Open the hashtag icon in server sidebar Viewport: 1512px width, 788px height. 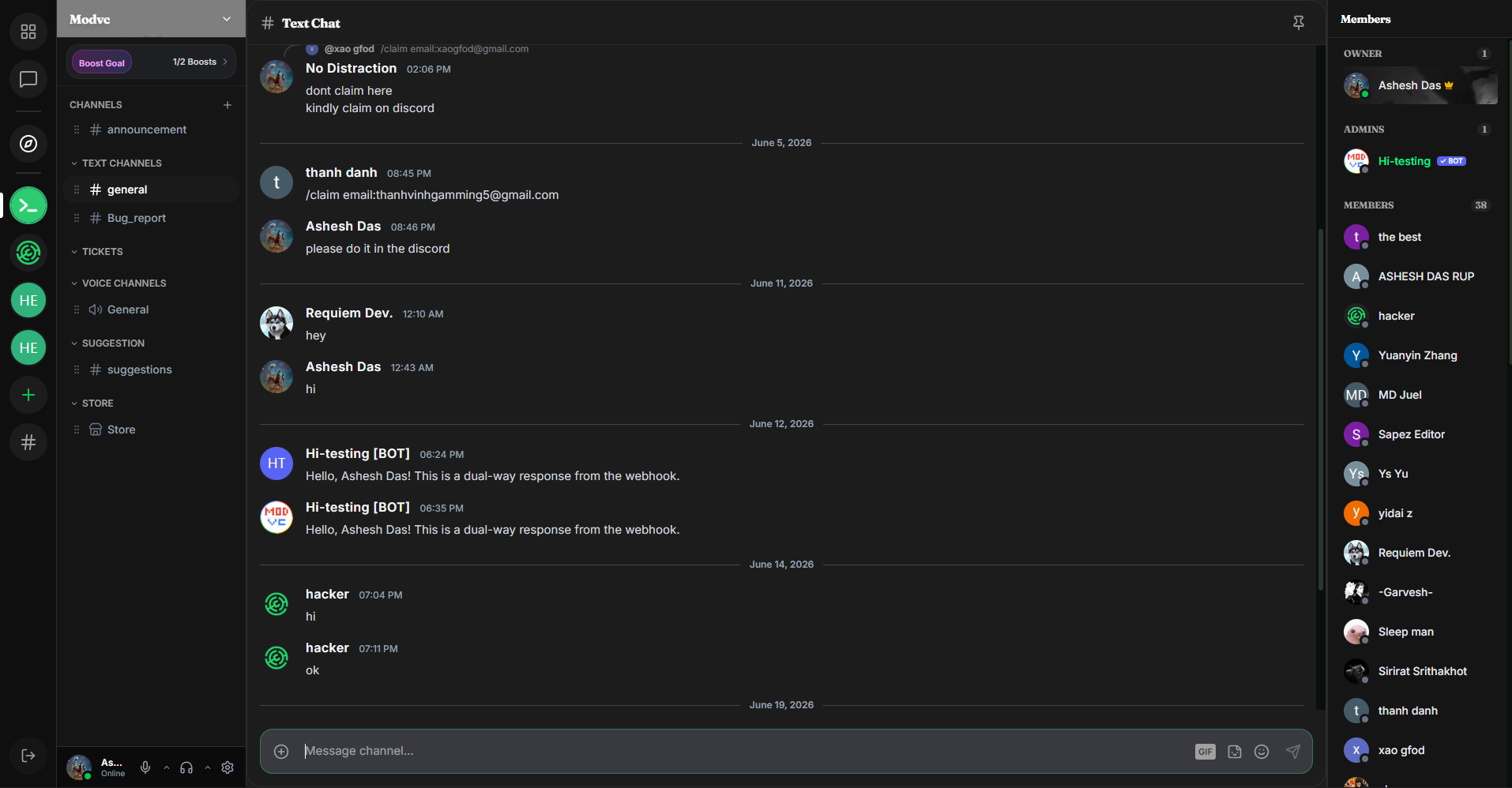pyautogui.click(x=28, y=442)
